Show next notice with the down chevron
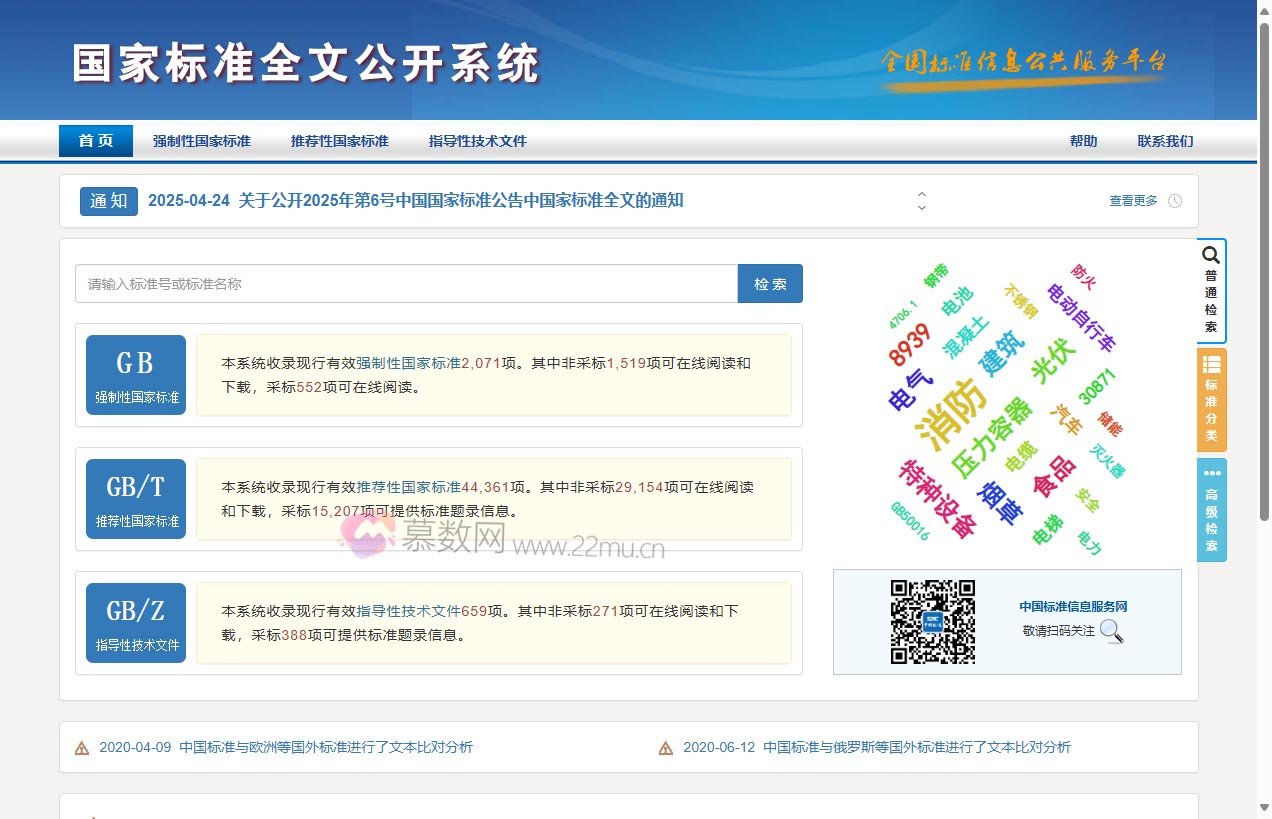The image size is (1272, 819). (921, 208)
